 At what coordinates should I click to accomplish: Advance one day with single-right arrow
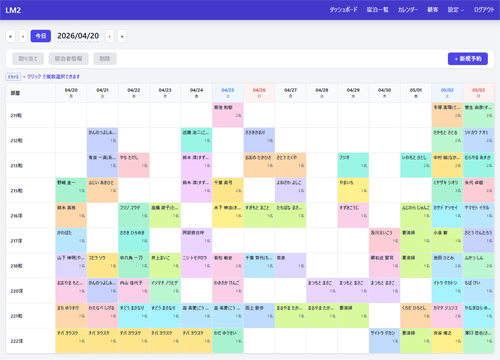pyautogui.click(x=109, y=36)
